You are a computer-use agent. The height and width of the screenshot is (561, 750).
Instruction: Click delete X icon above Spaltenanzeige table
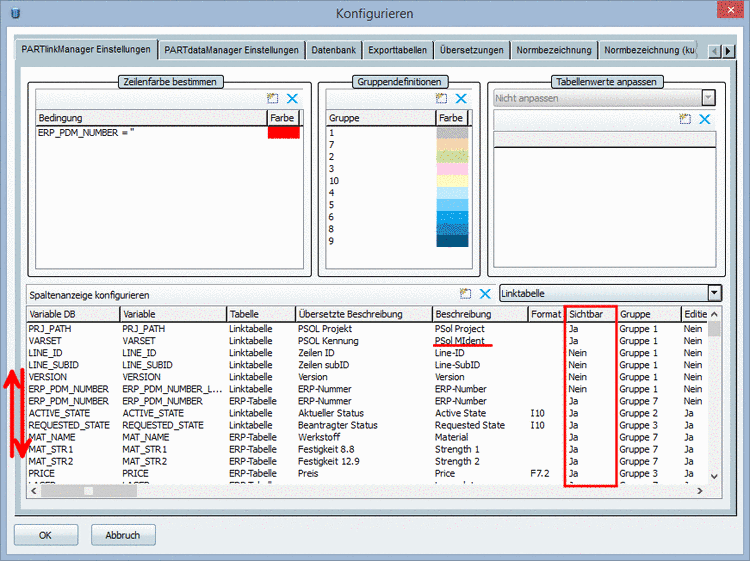[x=485, y=294]
